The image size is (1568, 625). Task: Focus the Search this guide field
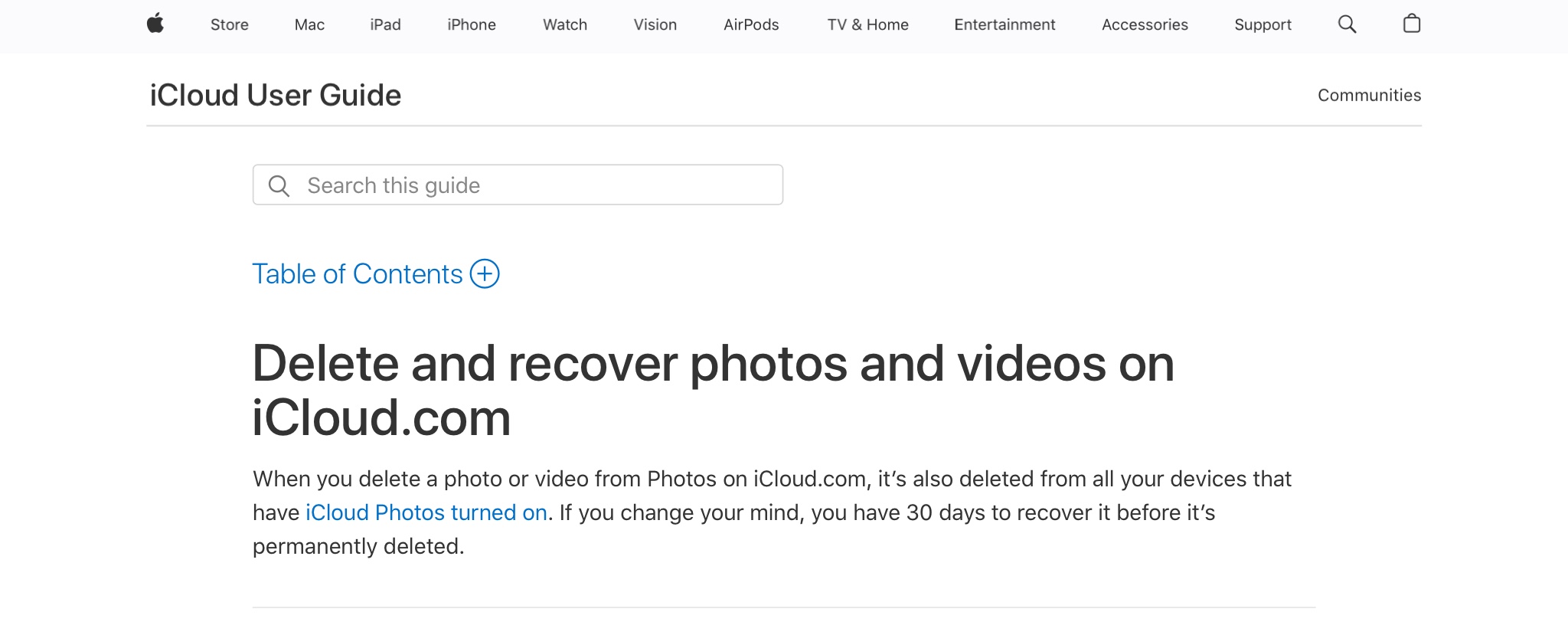[518, 185]
